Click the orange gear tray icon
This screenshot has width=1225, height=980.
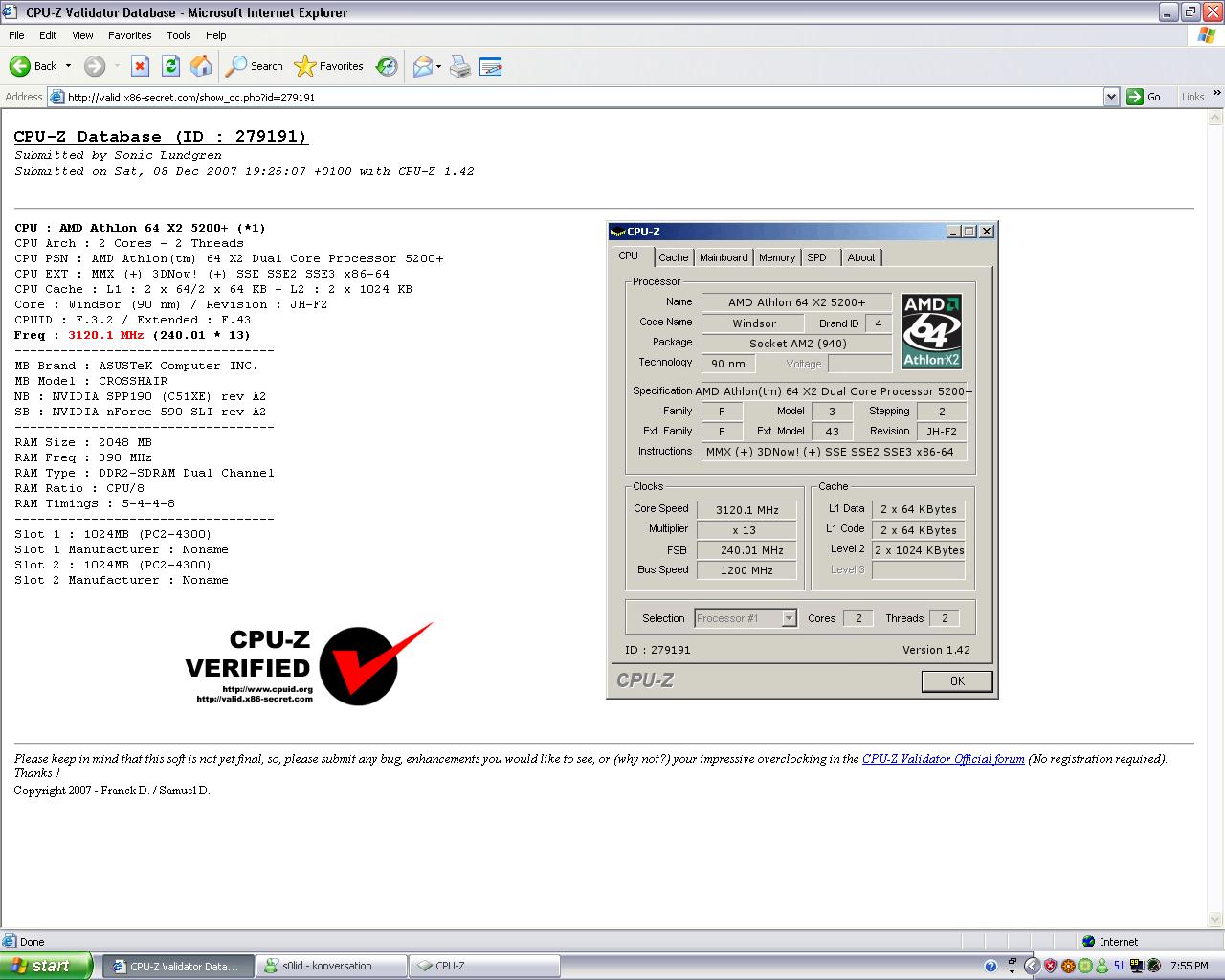coord(1066,966)
